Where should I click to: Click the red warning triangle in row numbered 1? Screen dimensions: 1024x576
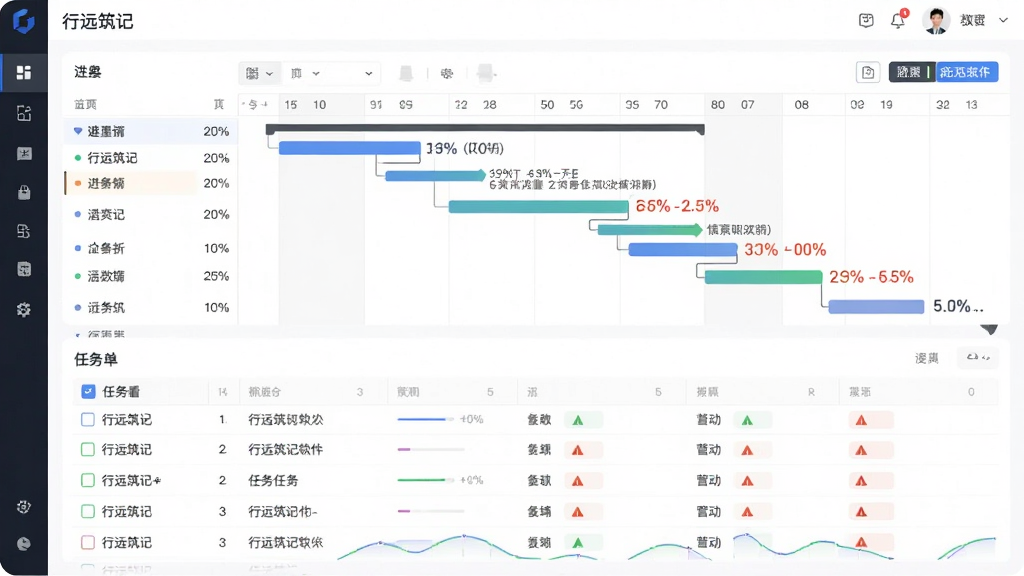pos(861,421)
